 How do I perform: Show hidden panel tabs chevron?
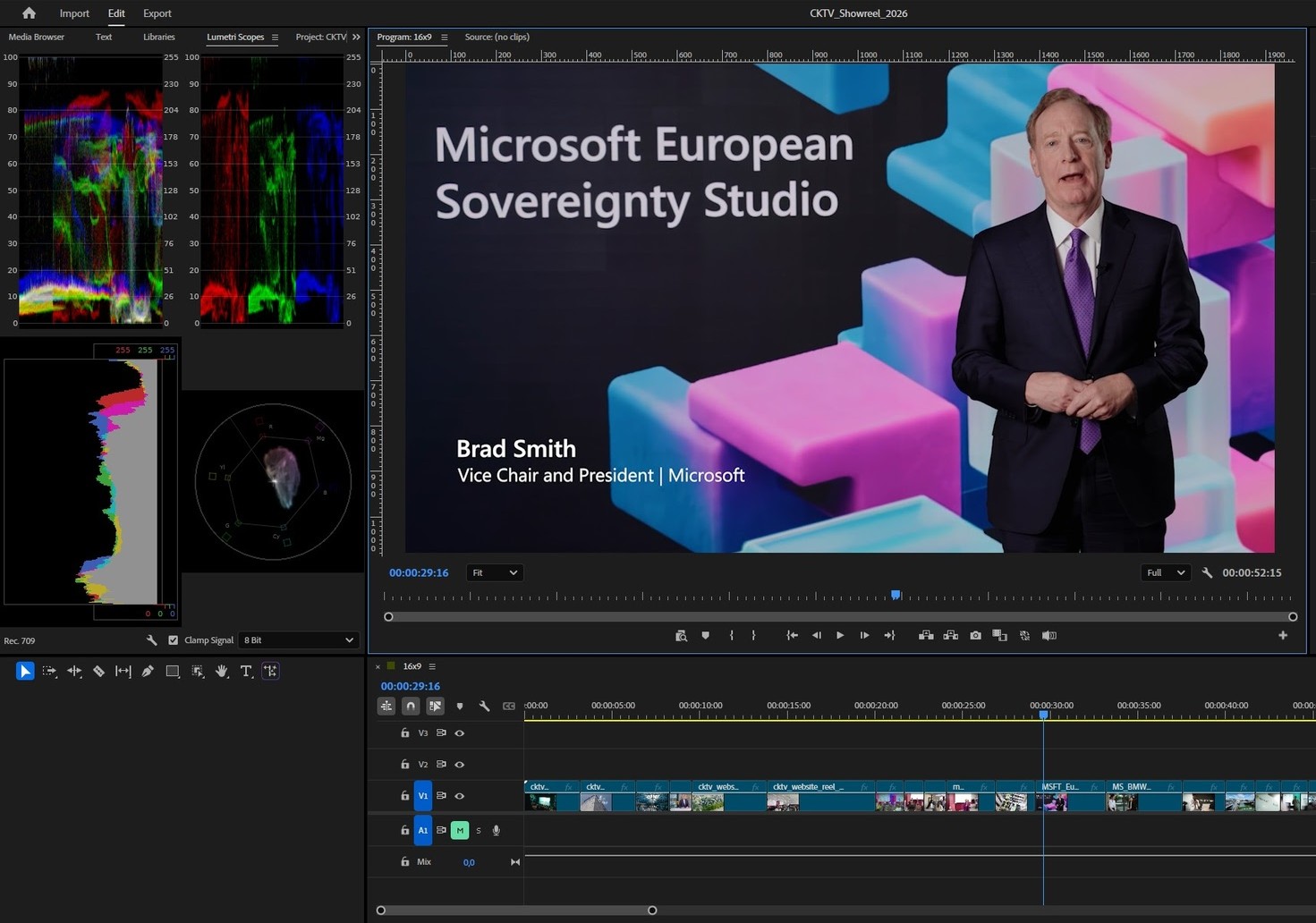pyautogui.click(x=356, y=38)
